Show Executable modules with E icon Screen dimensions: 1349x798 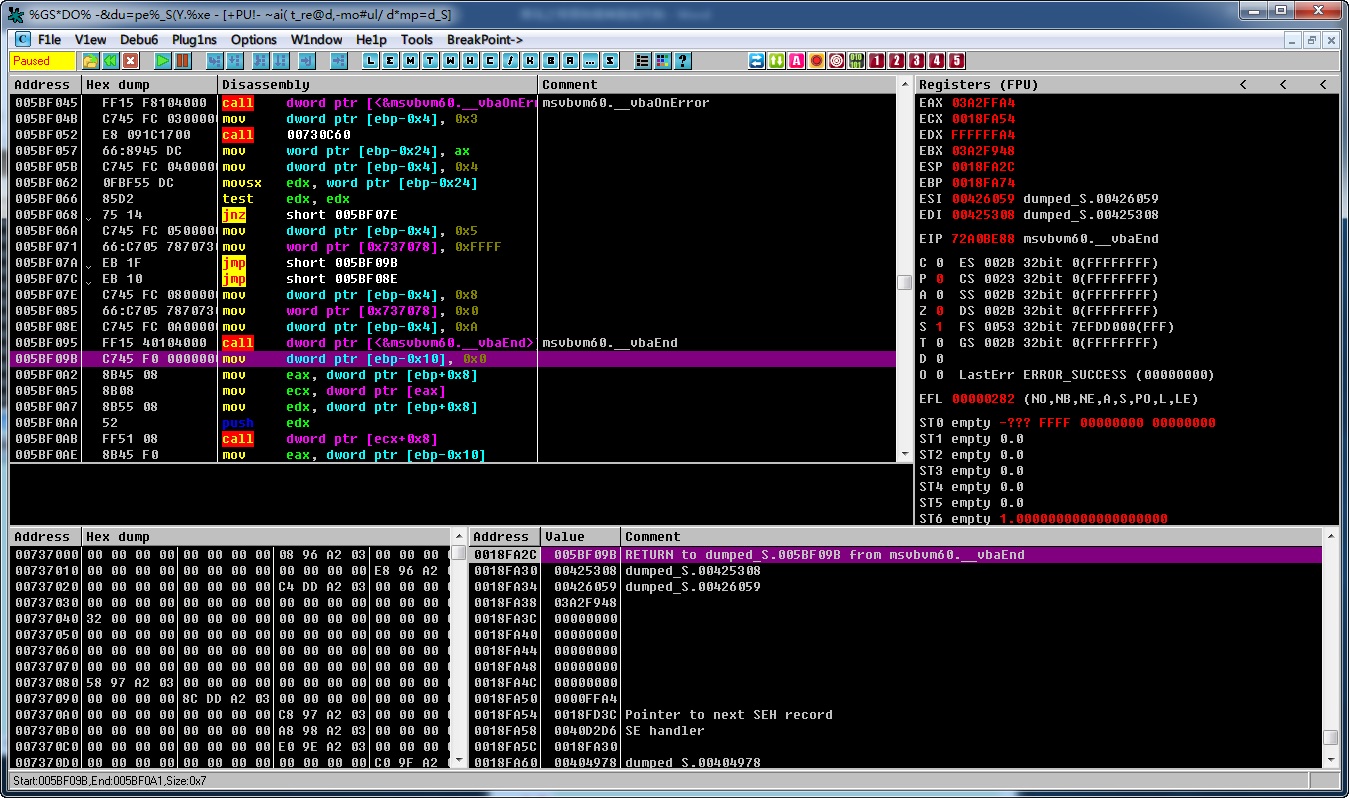(390, 61)
